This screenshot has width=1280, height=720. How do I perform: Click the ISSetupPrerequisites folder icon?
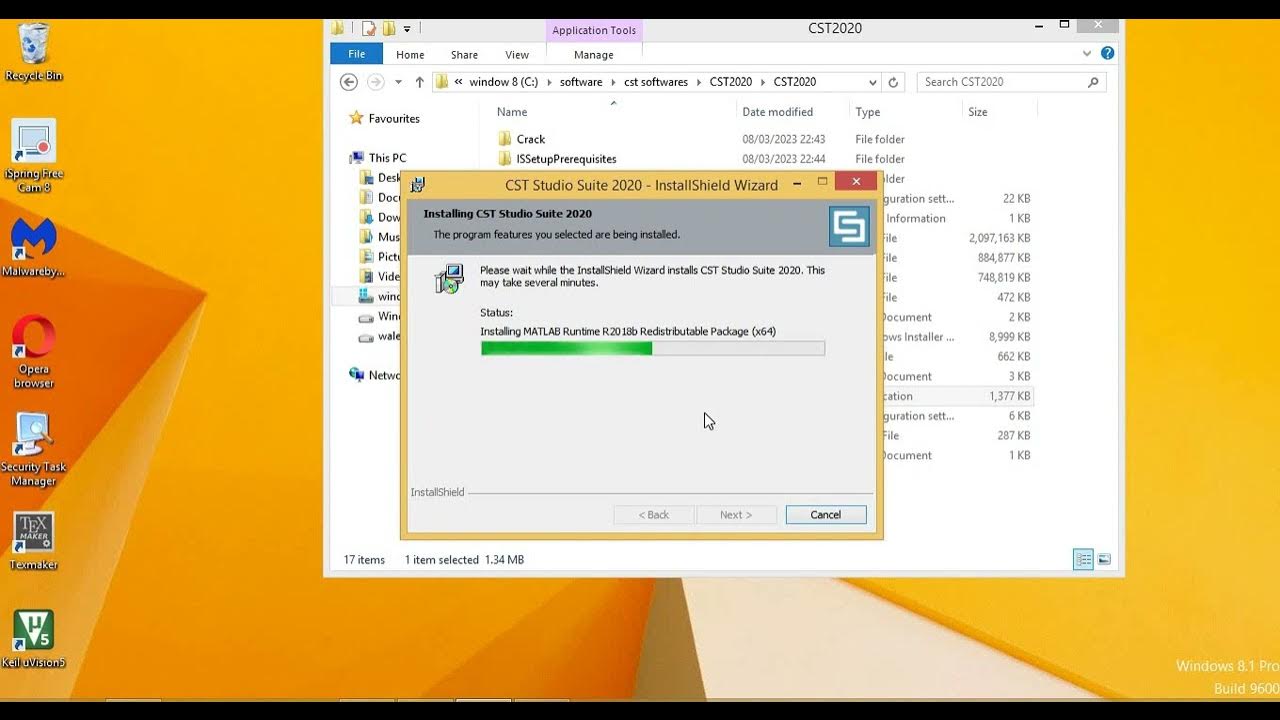[x=505, y=159]
